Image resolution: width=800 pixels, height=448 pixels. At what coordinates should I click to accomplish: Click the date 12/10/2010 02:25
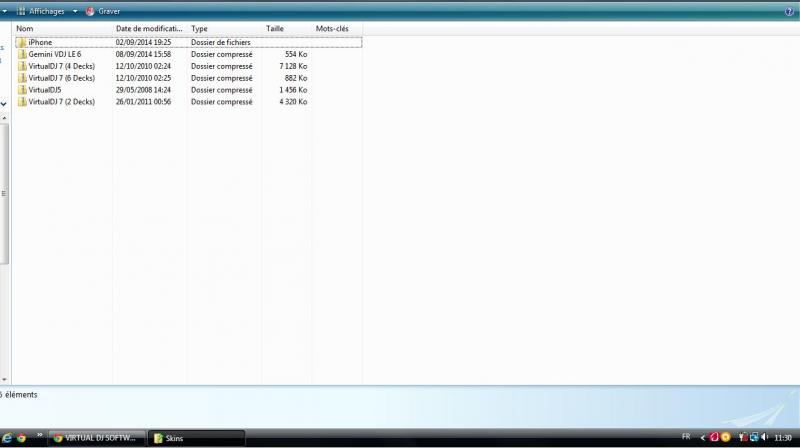[143, 78]
